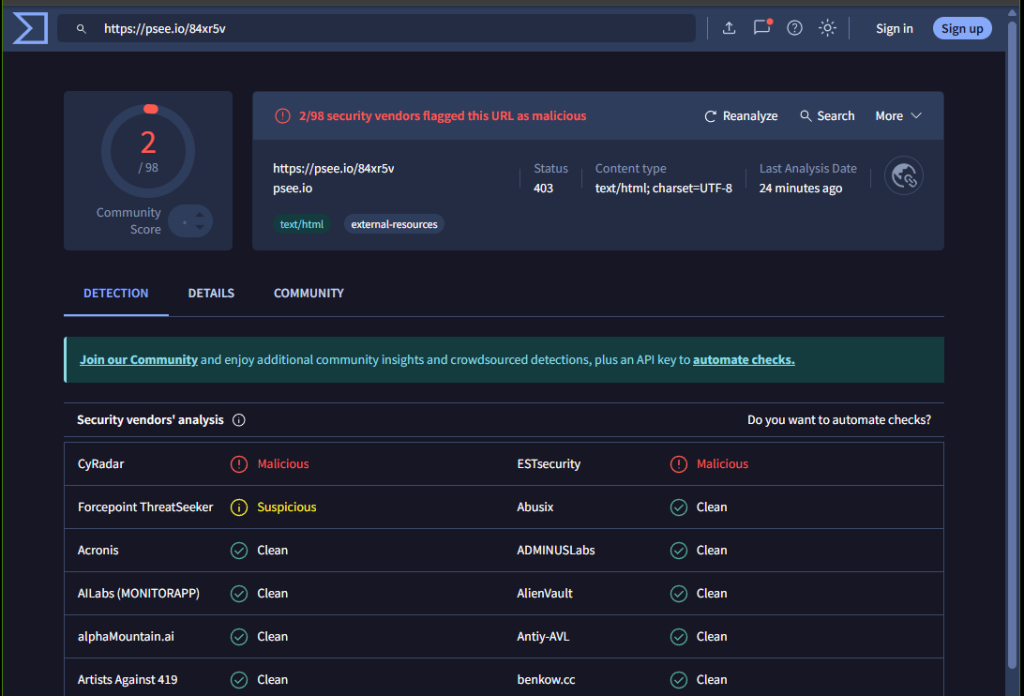Open the automate checks link
The width and height of the screenshot is (1024, 696).
coord(744,360)
